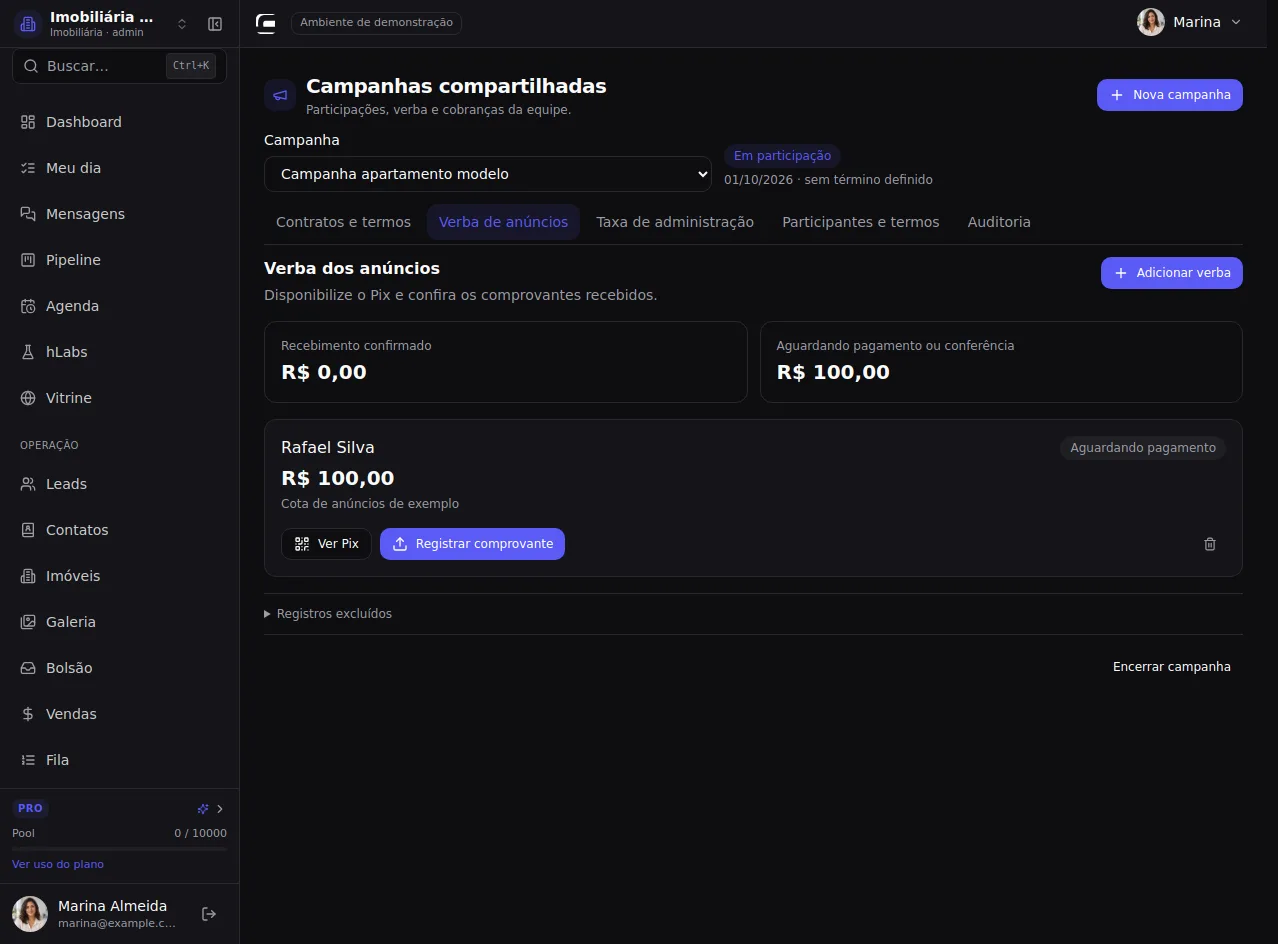Click Marina Almeida's sidebar profile photo

(x=30, y=914)
